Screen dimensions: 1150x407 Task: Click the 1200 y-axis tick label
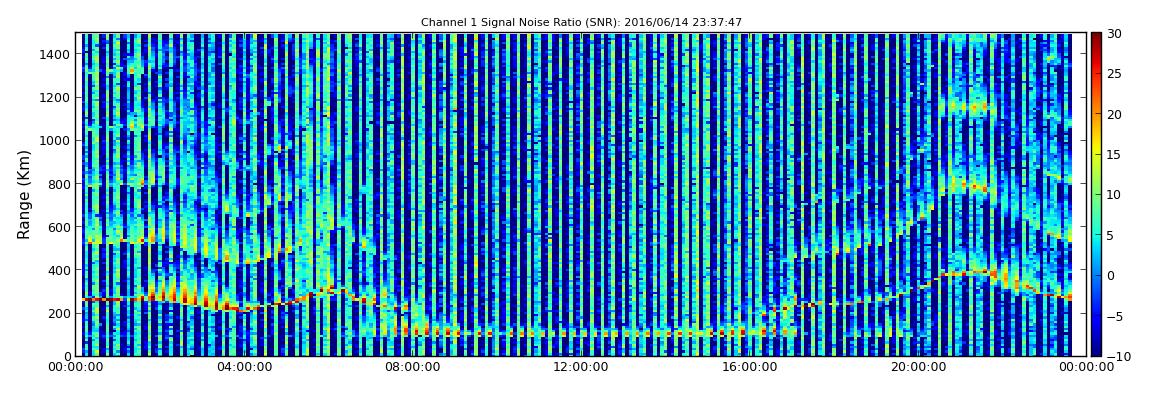coord(56,98)
